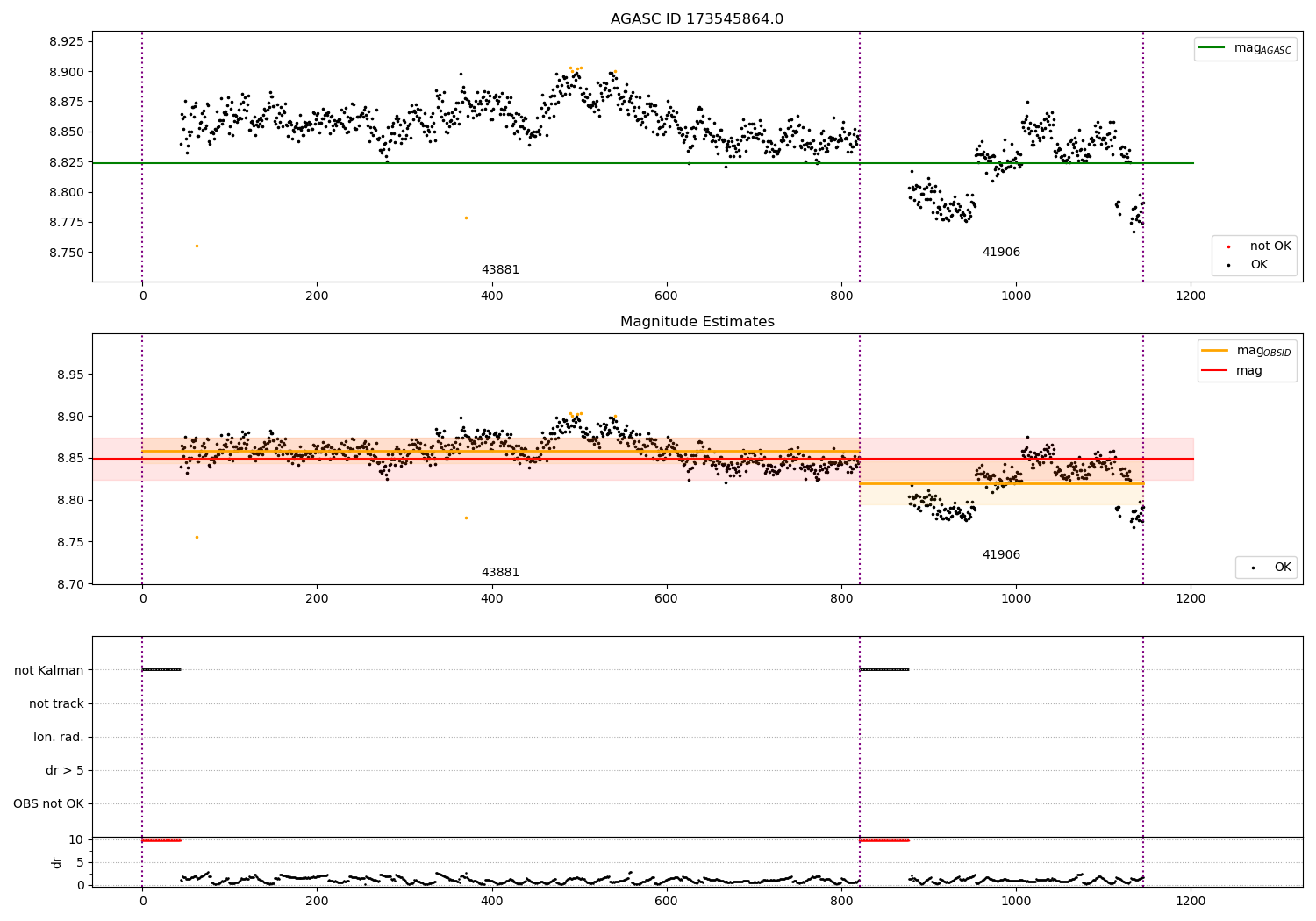Click the 8.825 y-tick in top plot

pyautogui.click(x=66, y=162)
